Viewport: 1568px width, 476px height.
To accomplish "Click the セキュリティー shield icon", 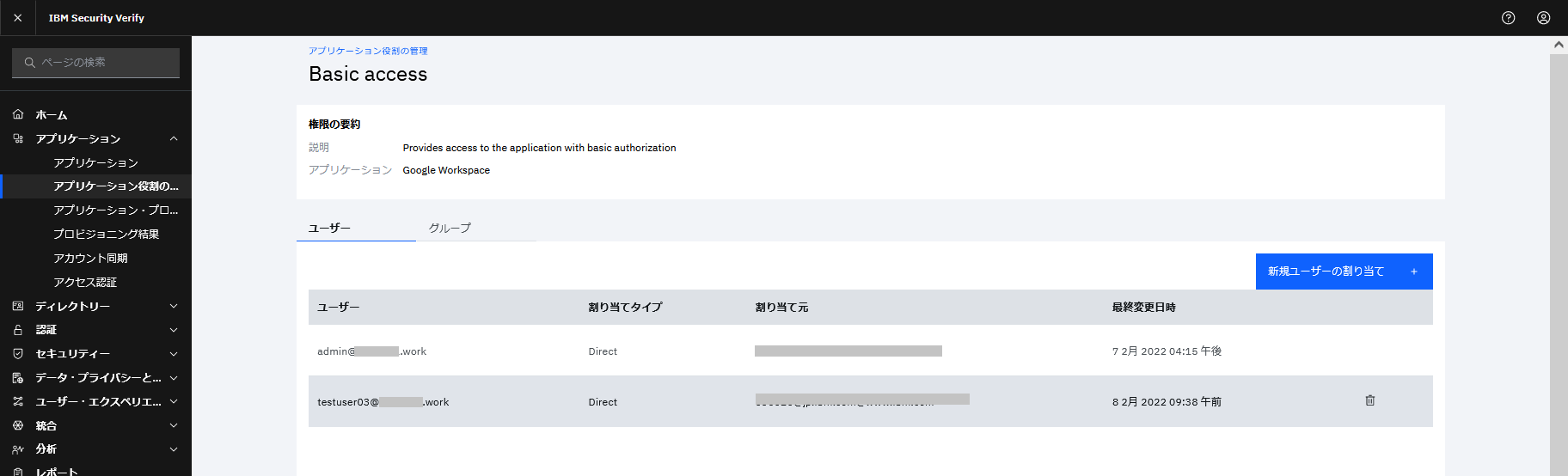I will coord(18,353).
